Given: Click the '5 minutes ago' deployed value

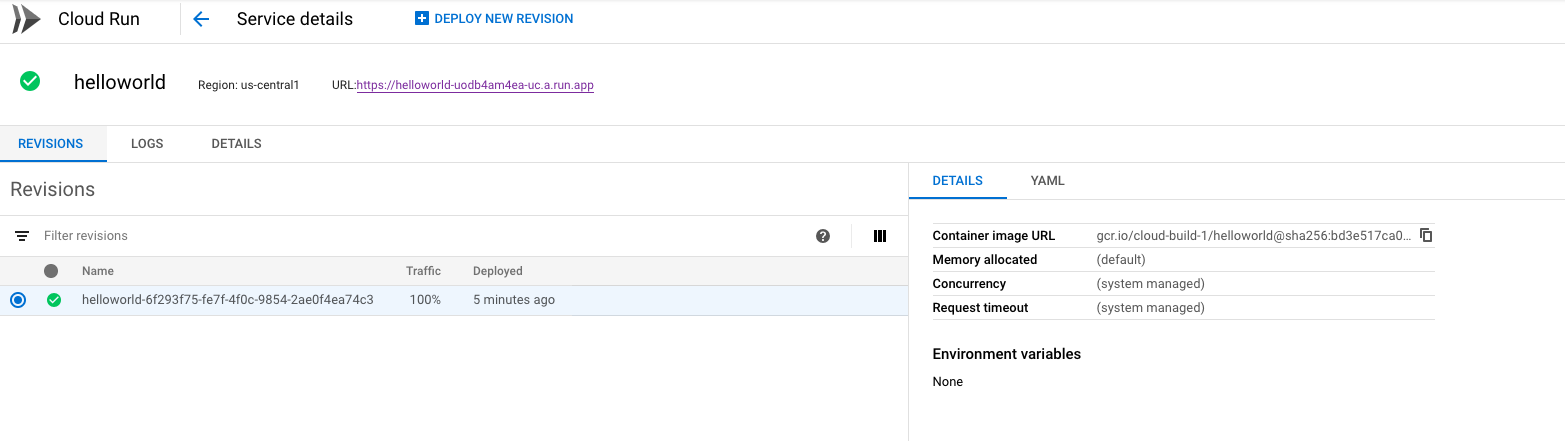Looking at the screenshot, I should [514, 300].
